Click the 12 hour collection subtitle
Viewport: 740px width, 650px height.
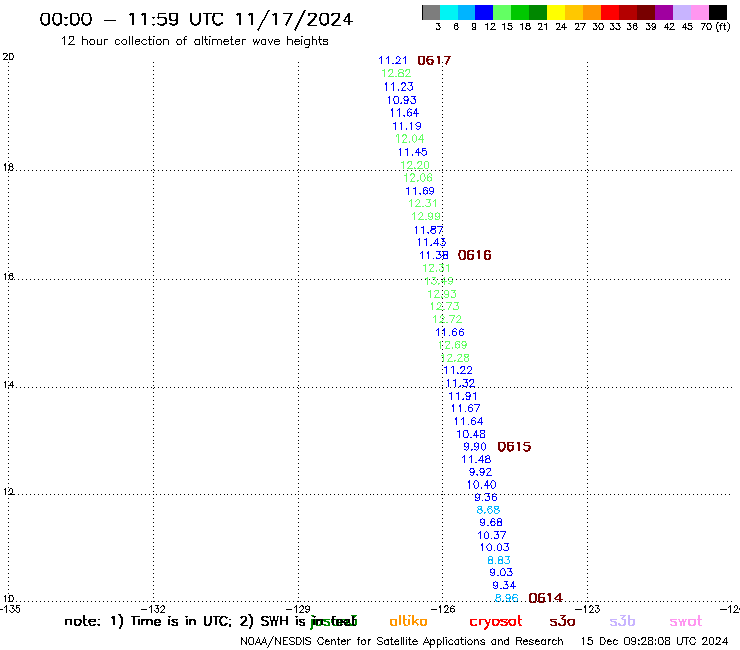[x=194, y=41]
